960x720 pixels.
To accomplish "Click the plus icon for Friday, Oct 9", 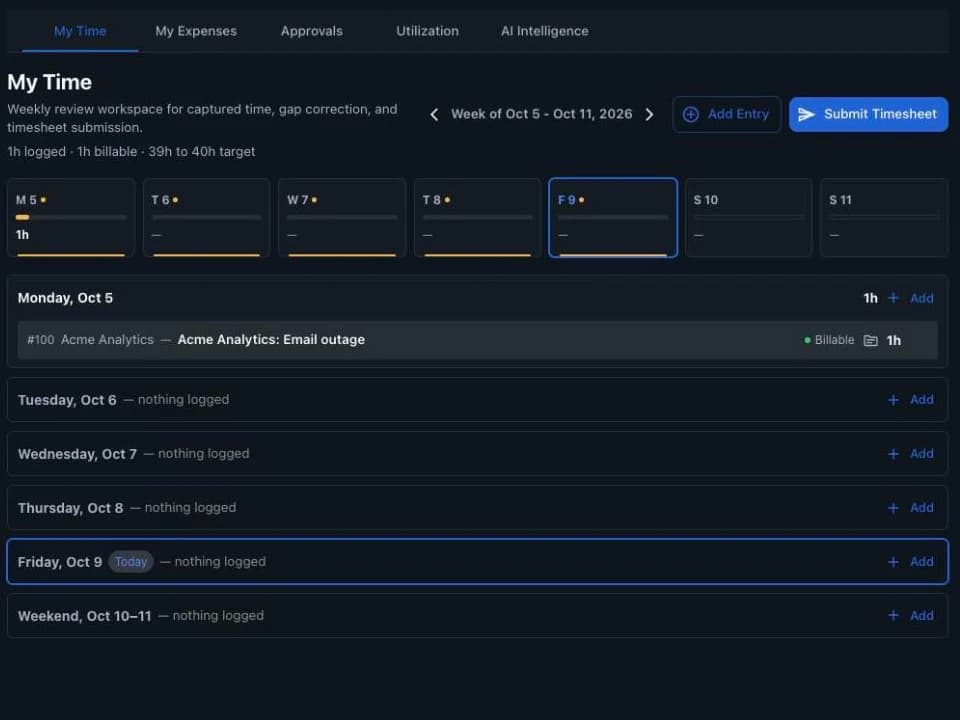I will [893, 561].
